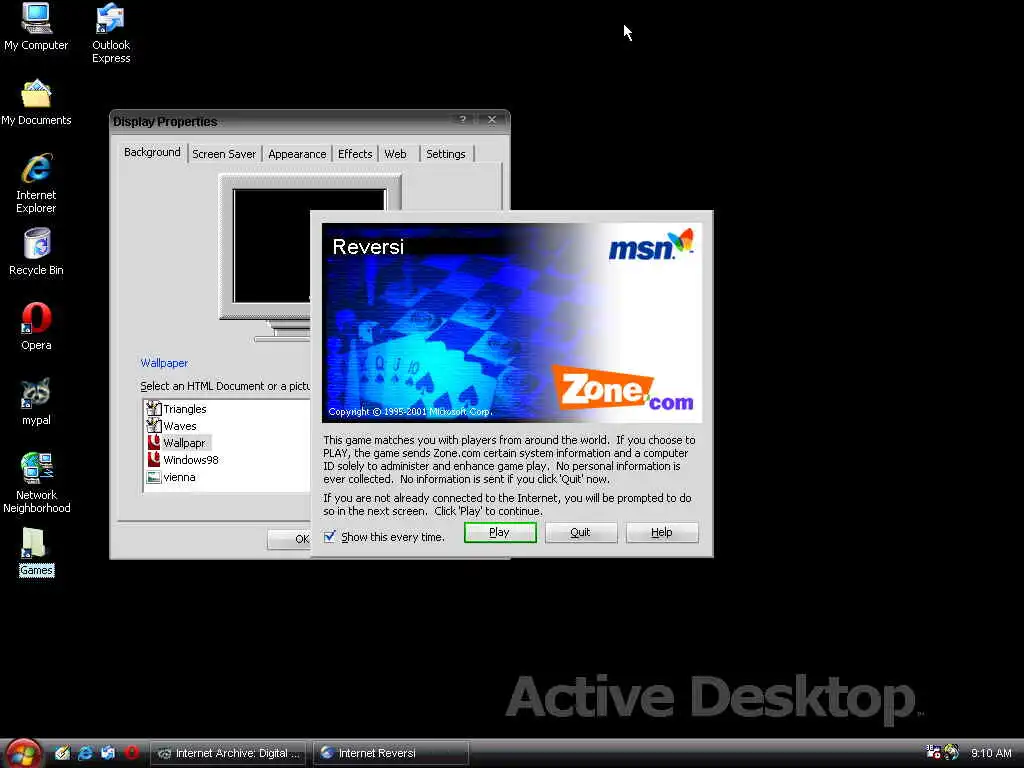This screenshot has height=768, width=1024.
Task: Select the Triangles wallpaper name
Action: click(185, 409)
